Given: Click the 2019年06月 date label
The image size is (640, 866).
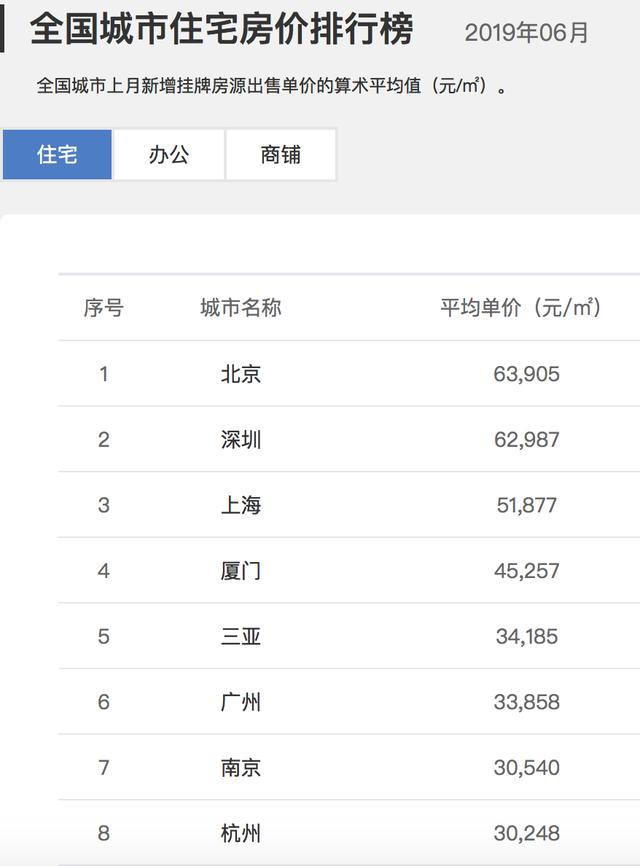Looking at the screenshot, I should (527, 33).
